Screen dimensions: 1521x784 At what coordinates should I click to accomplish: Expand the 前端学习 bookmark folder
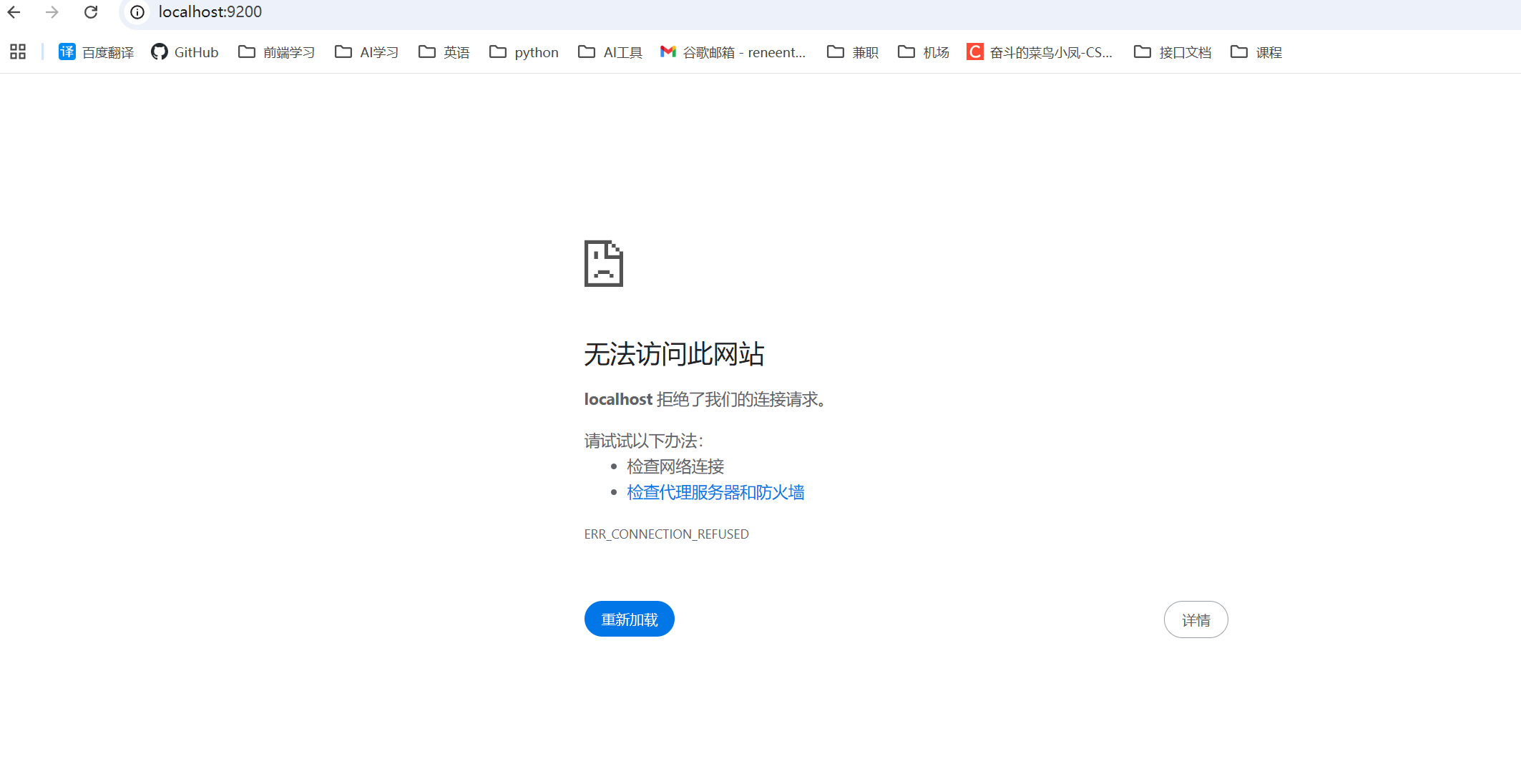click(x=277, y=52)
